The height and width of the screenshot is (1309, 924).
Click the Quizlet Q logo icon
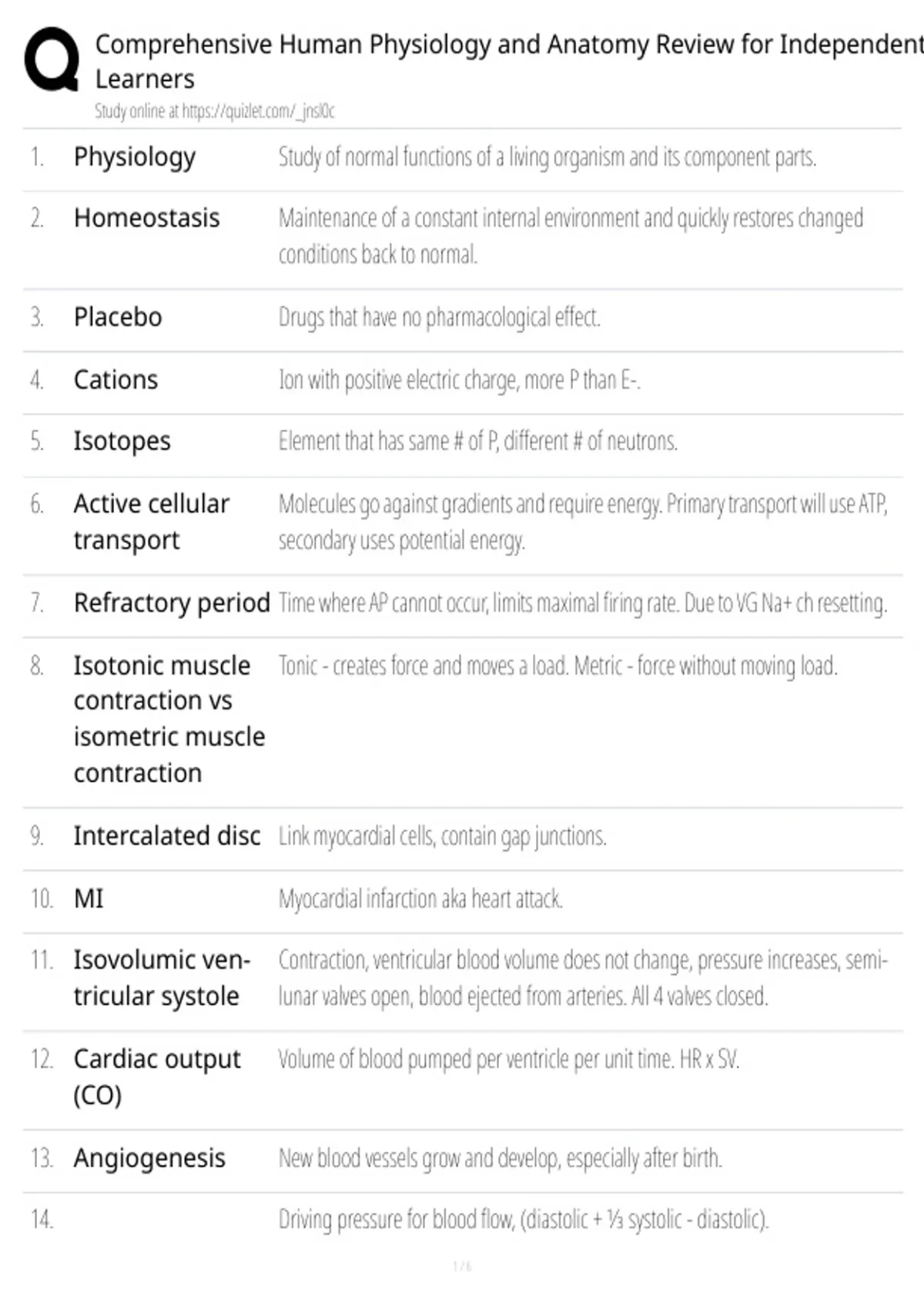(52, 60)
